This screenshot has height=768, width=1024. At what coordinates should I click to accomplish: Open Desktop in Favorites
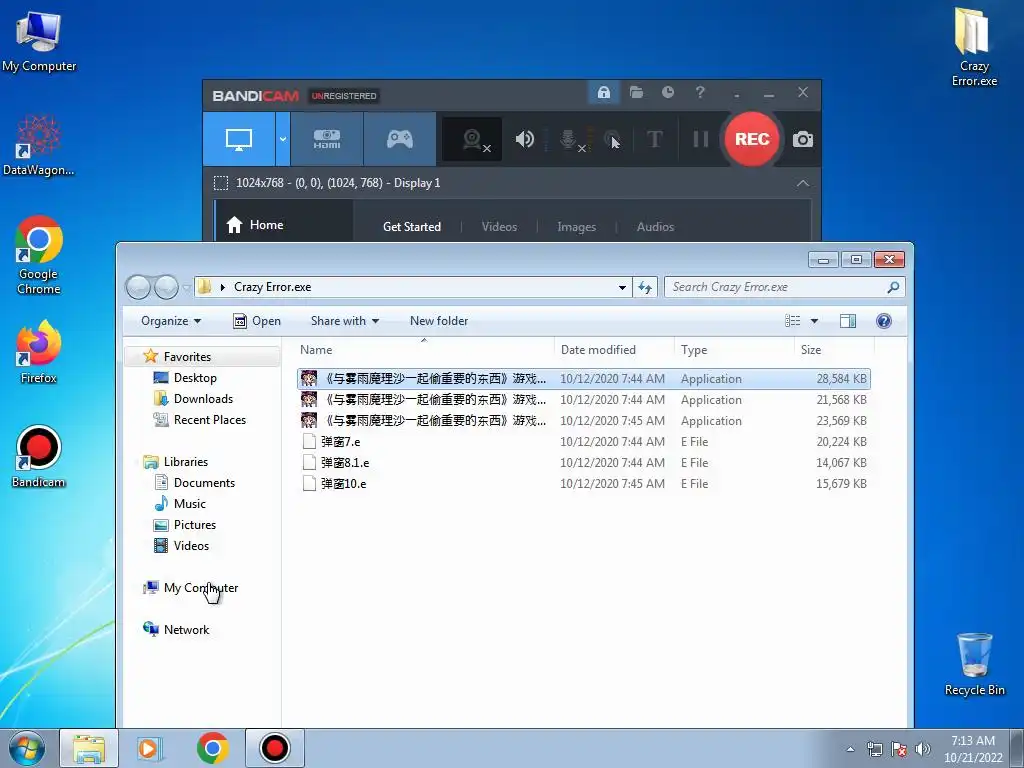pos(195,377)
